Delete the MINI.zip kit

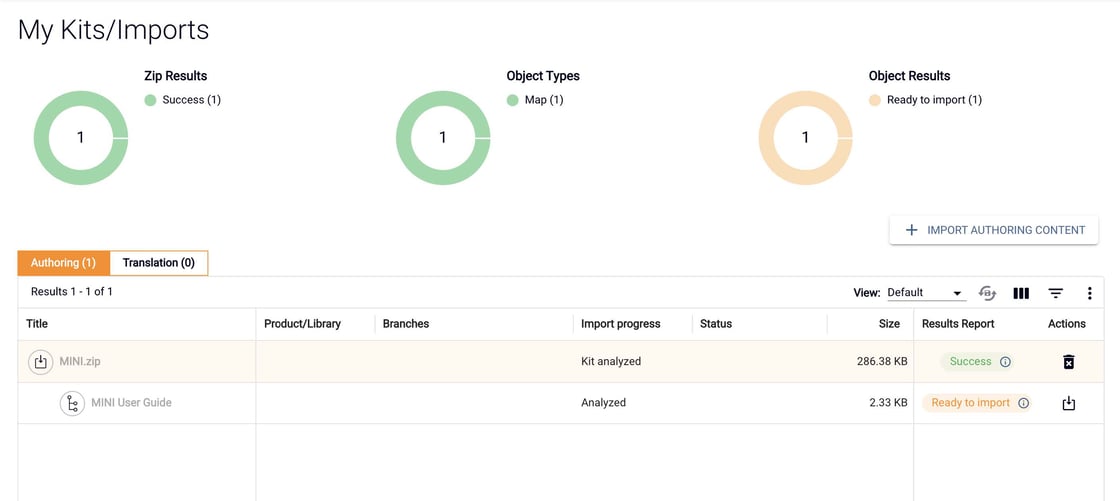click(x=1068, y=362)
